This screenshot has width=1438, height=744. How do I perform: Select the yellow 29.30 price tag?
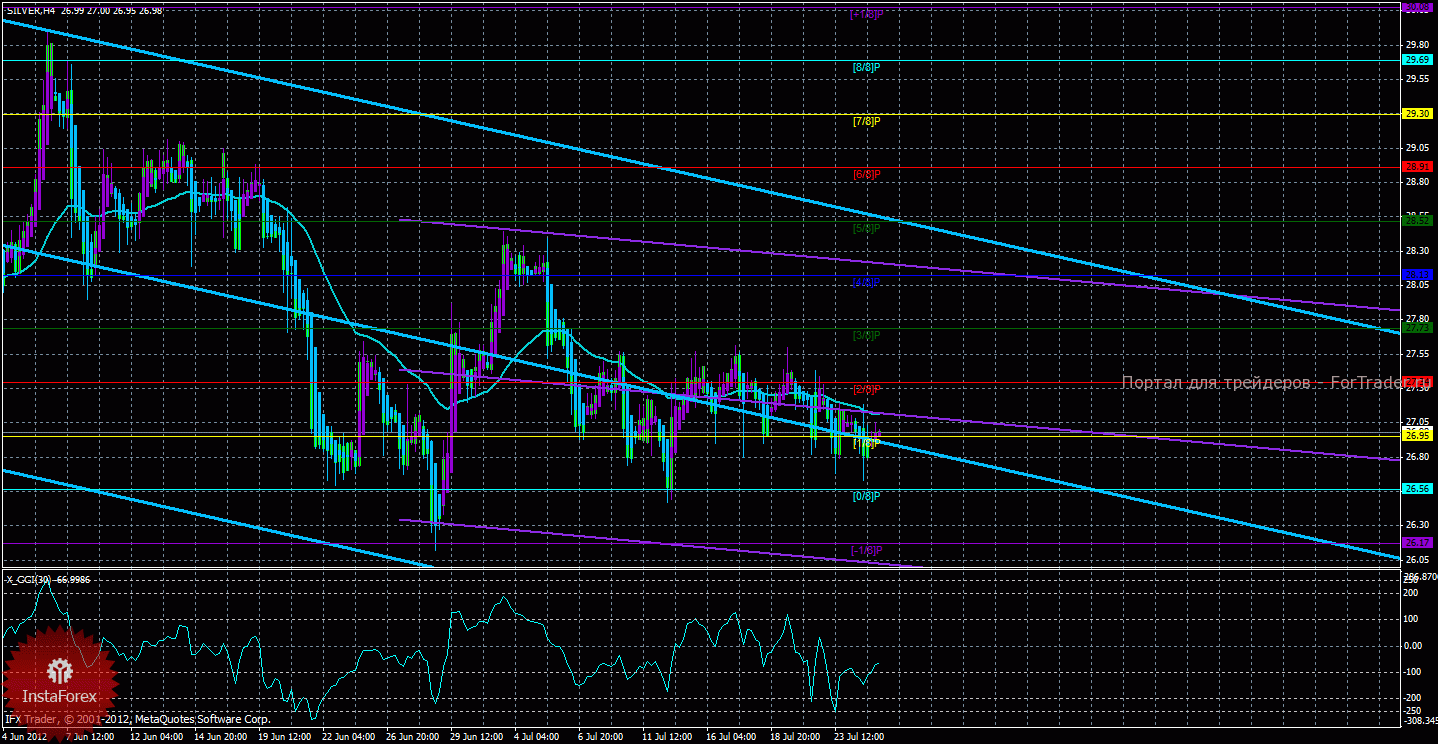(x=1418, y=114)
